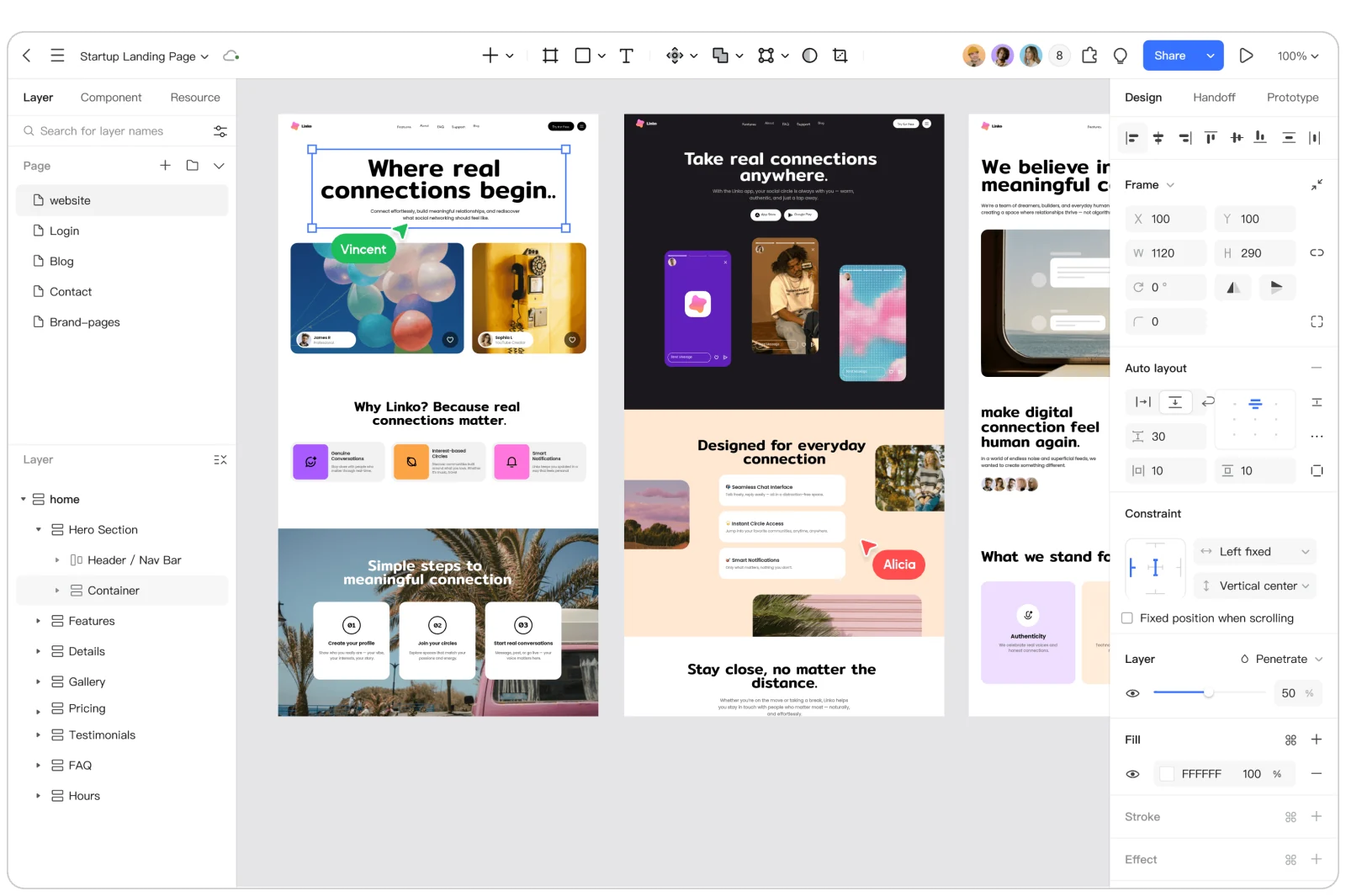Viewport: 1346px width, 896px height.
Task: Remove Auto layout minus button
Action: pyautogui.click(x=1317, y=368)
